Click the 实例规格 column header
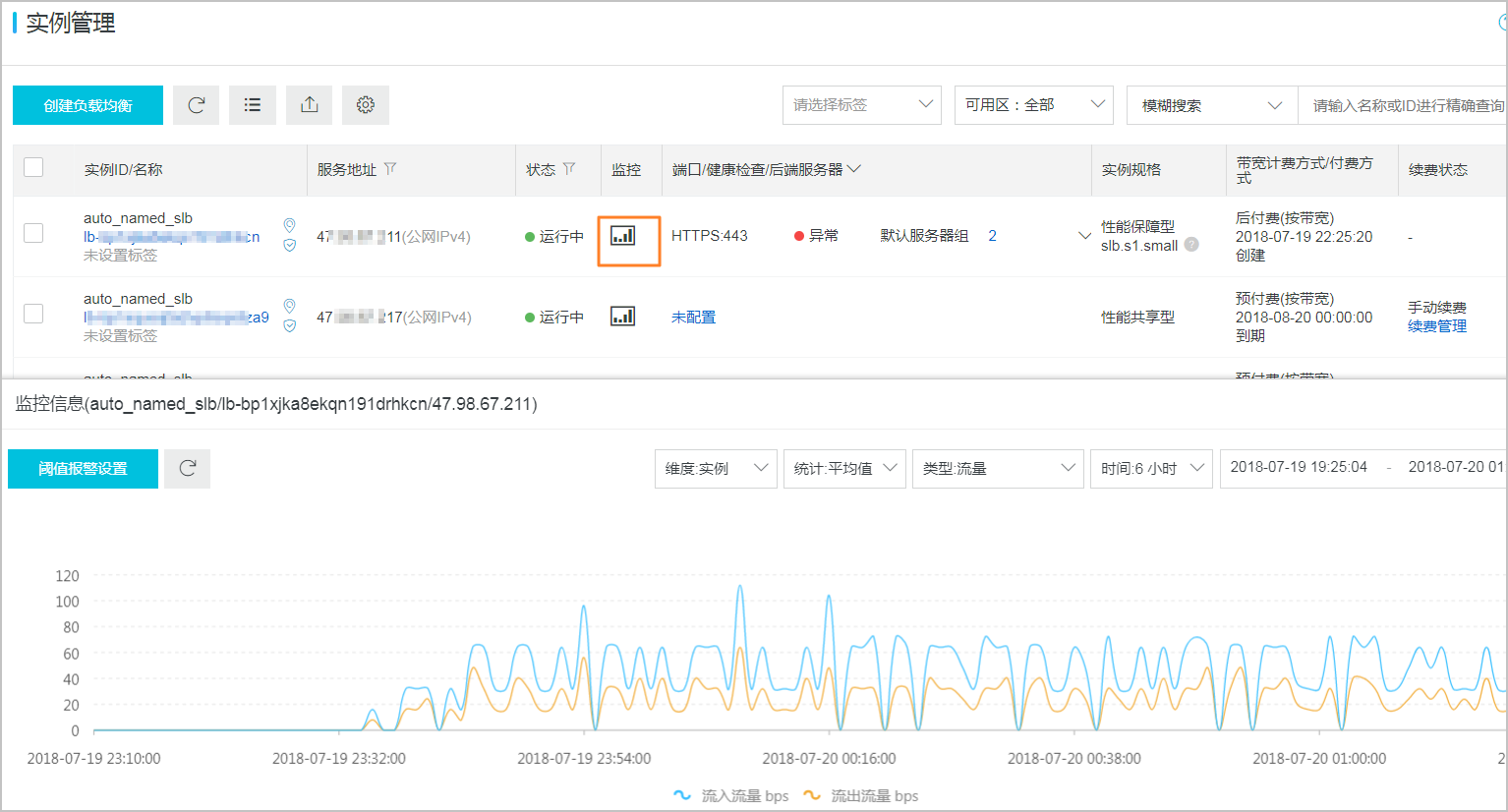 [1131, 169]
